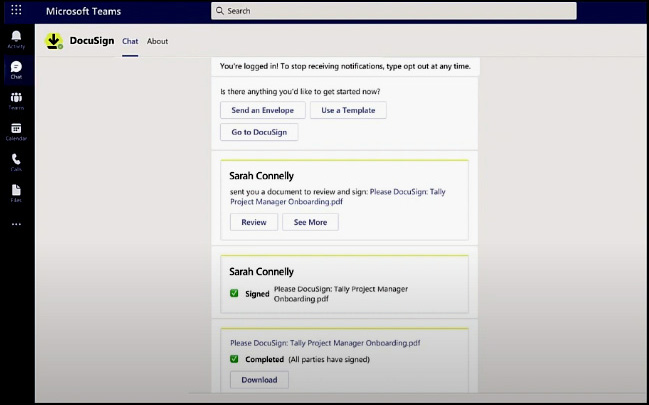Click green check next to Completed

[x=234, y=359]
